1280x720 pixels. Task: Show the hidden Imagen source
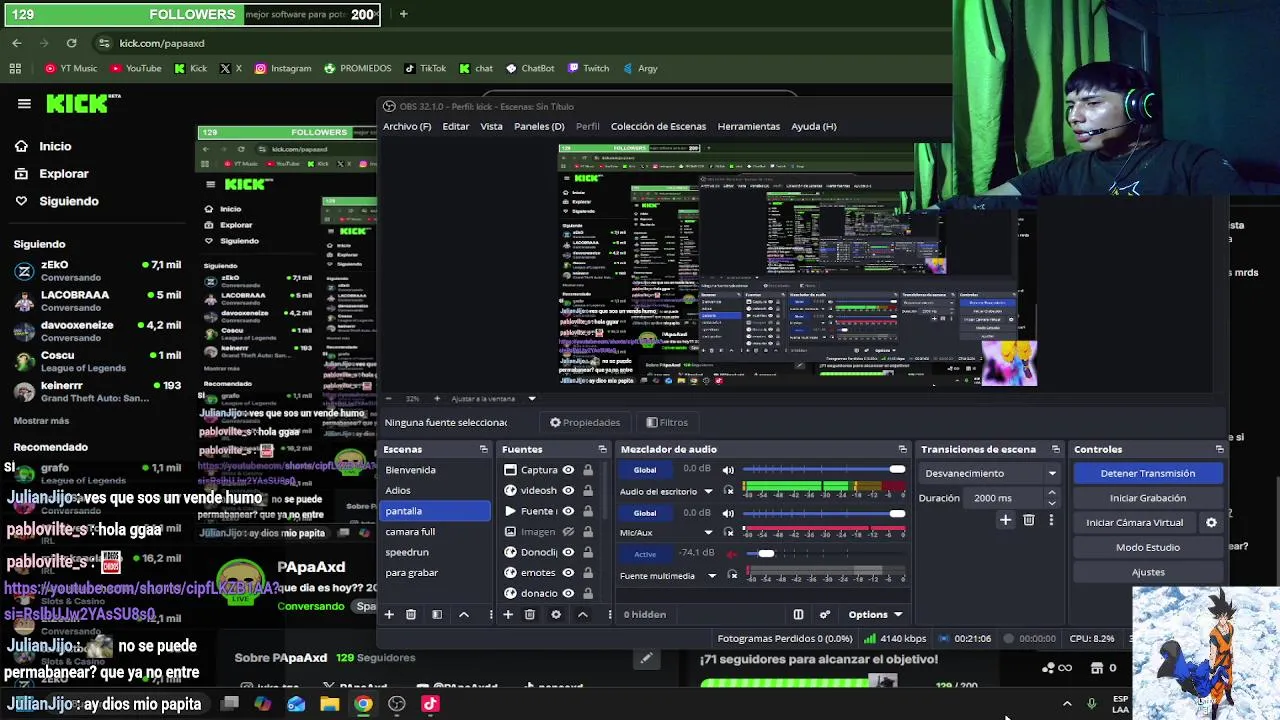pos(568,532)
